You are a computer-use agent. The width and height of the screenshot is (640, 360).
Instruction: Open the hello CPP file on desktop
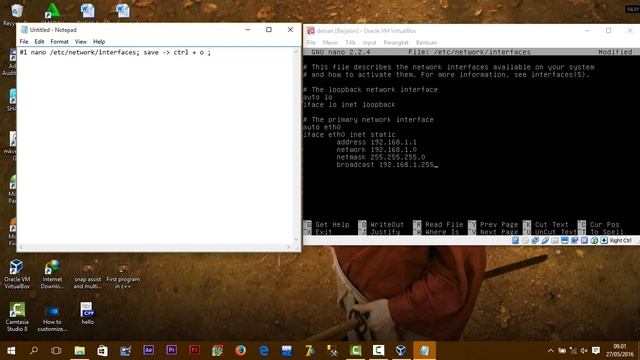[x=87, y=313]
